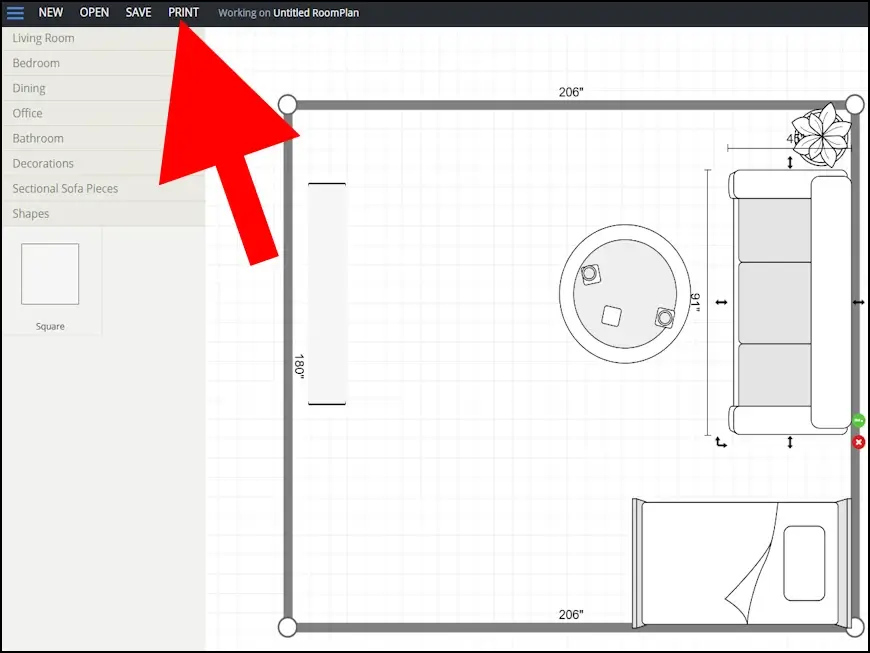Click the rotate handle at sofa's bottom-left corner
870x653 pixels.
coord(721,442)
